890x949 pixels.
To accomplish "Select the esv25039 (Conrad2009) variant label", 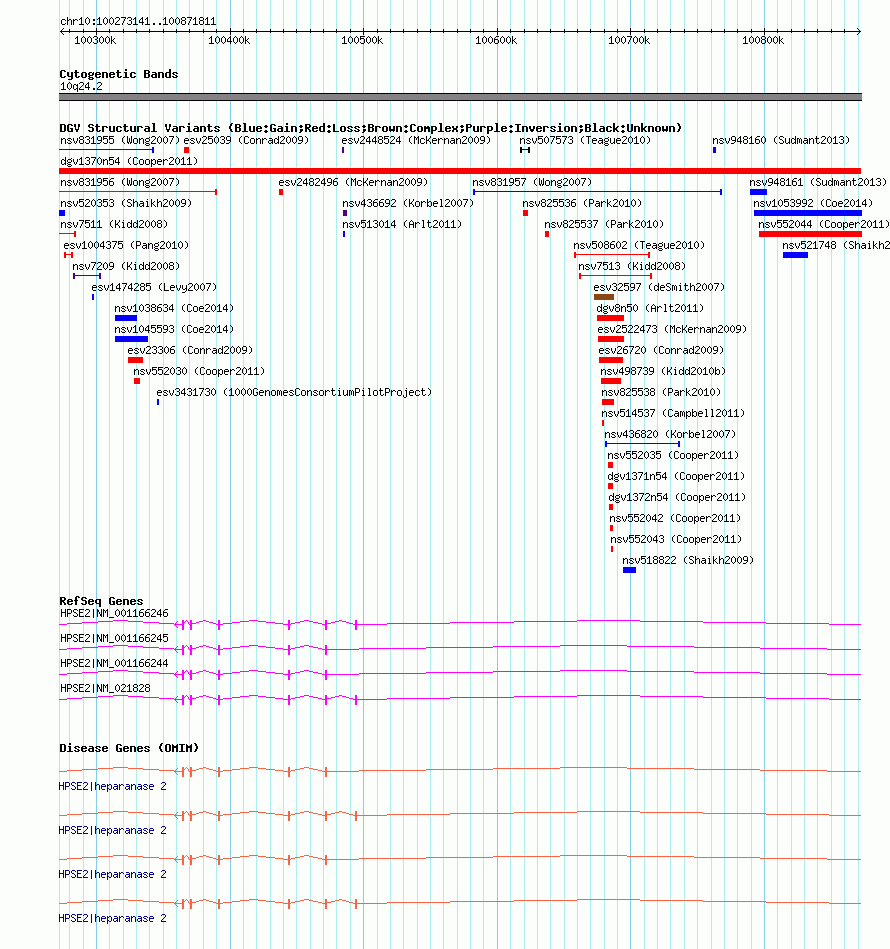I will tap(246, 140).
